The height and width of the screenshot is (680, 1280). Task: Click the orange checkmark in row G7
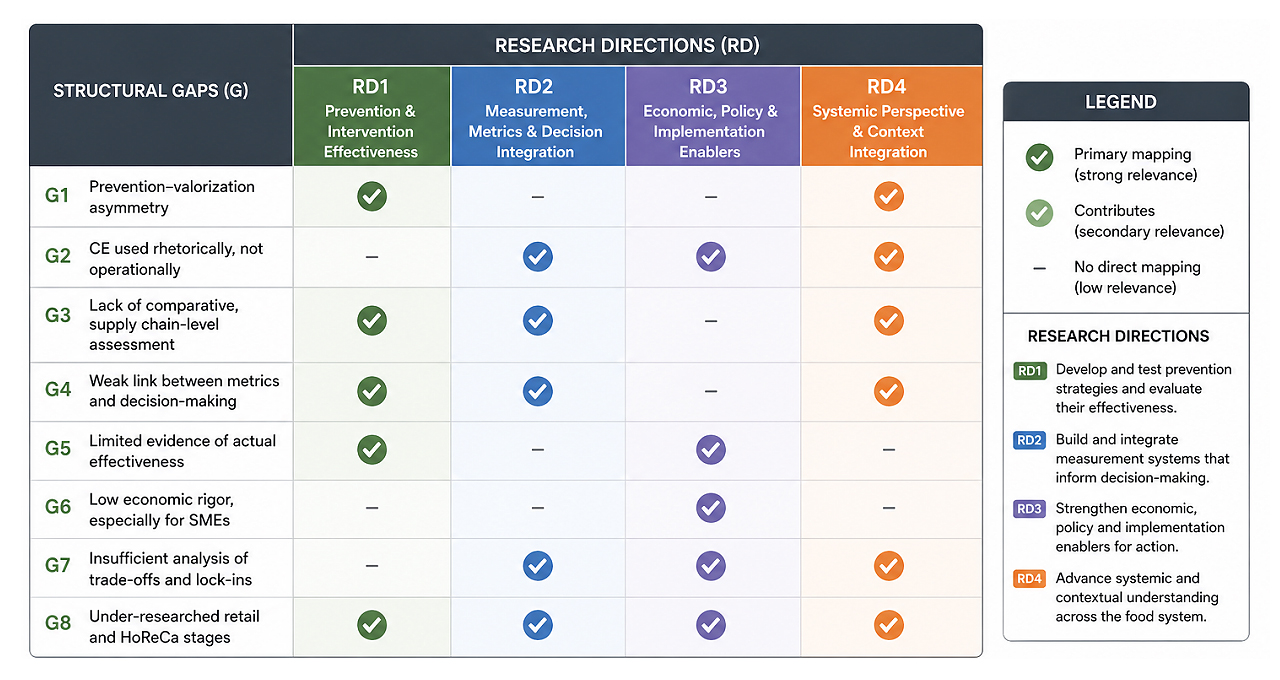pyautogui.click(x=889, y=566)
